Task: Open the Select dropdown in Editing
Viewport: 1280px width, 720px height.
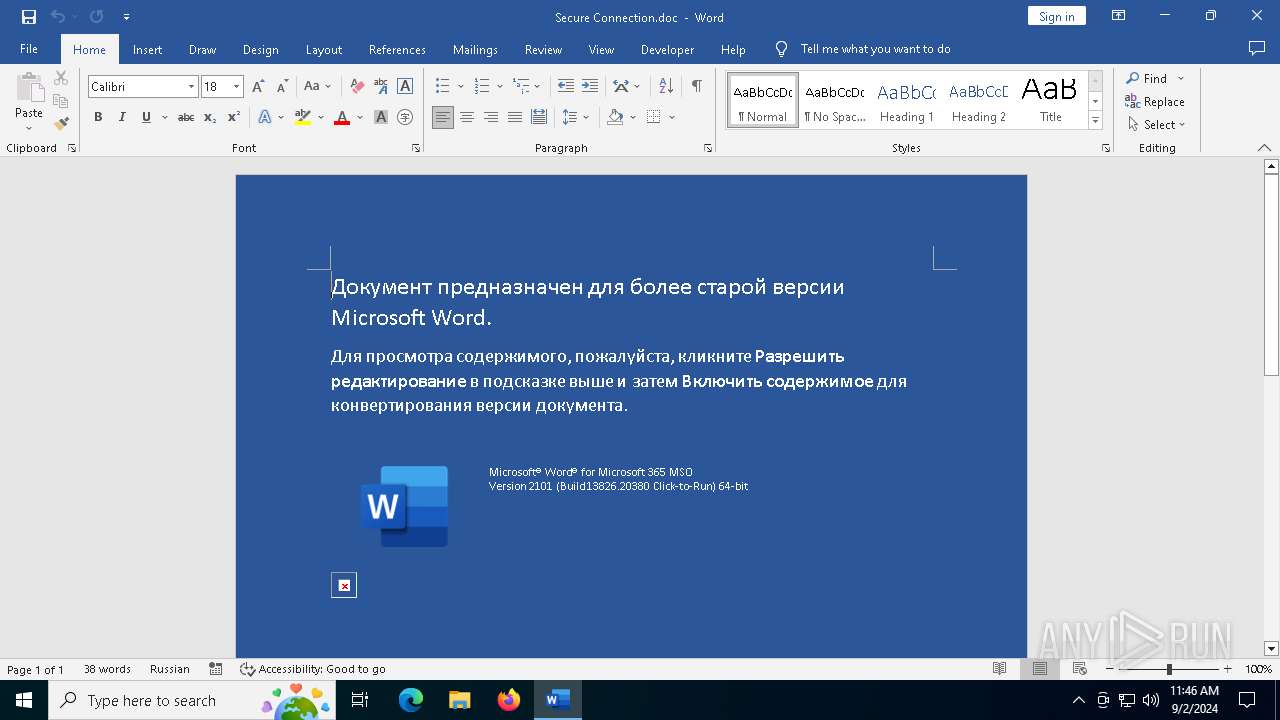Action: (x=1157, y=125)
